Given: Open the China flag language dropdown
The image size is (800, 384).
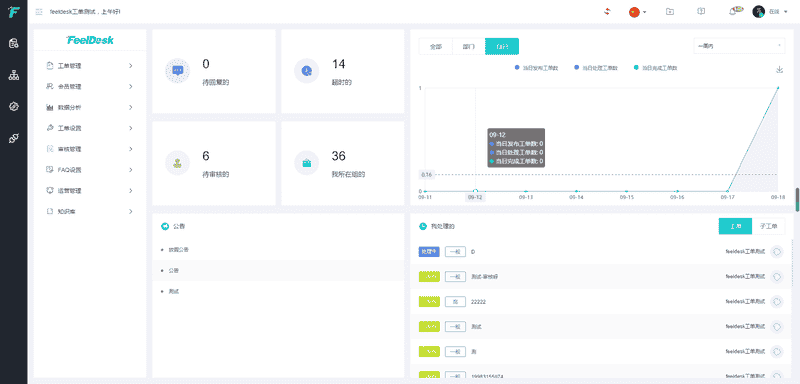Looking at the screenshot, I should (638, 12).
